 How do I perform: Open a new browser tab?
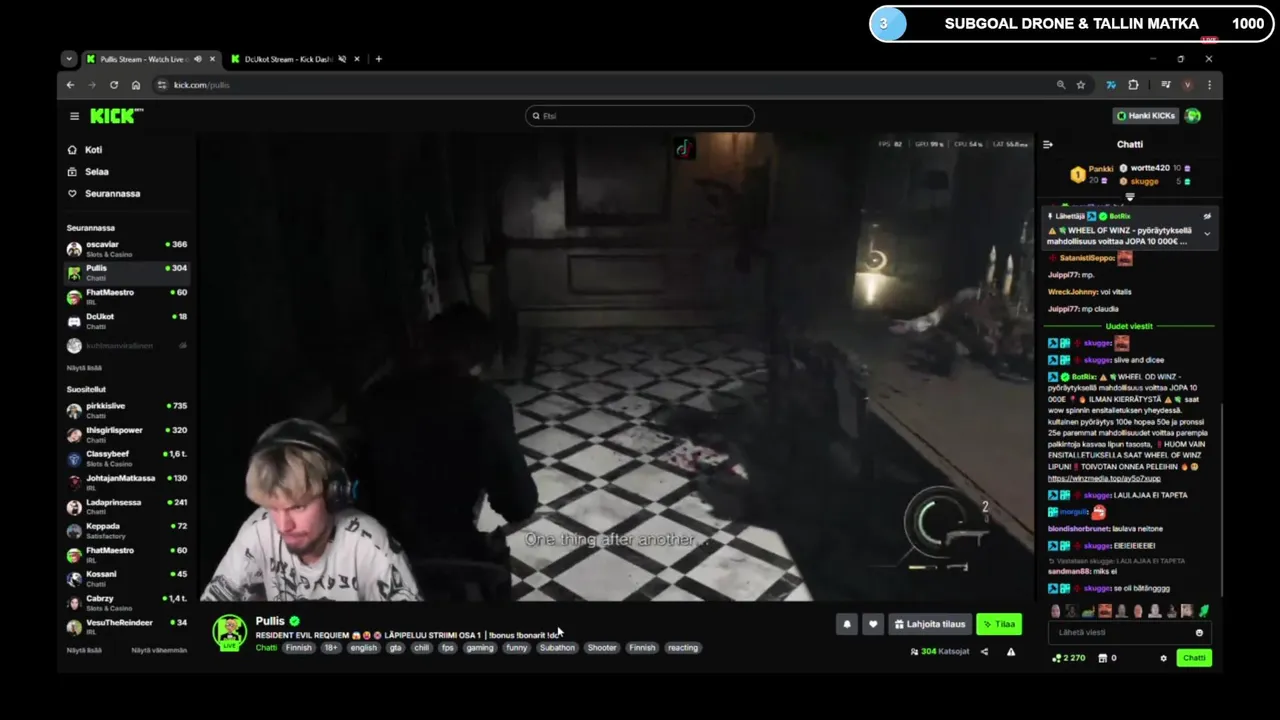[x=378, y=59]
